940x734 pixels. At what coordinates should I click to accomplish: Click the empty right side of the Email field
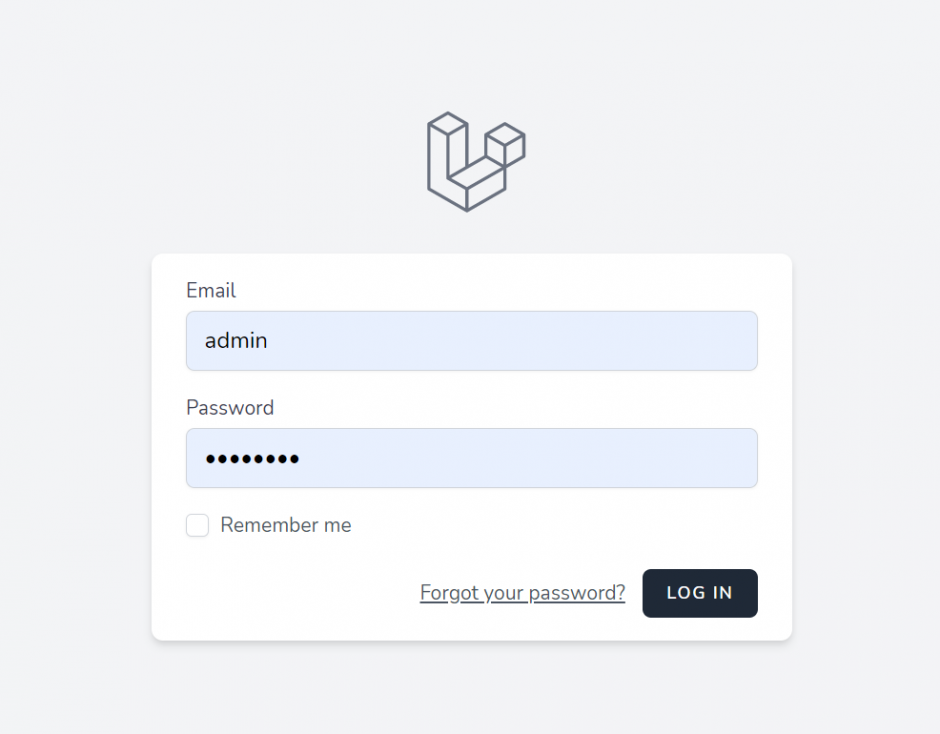click(x=599, y=341)
